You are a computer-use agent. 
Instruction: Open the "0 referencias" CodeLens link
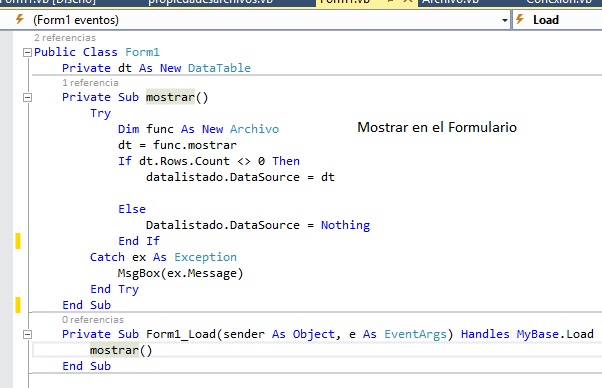click(93, 320)
